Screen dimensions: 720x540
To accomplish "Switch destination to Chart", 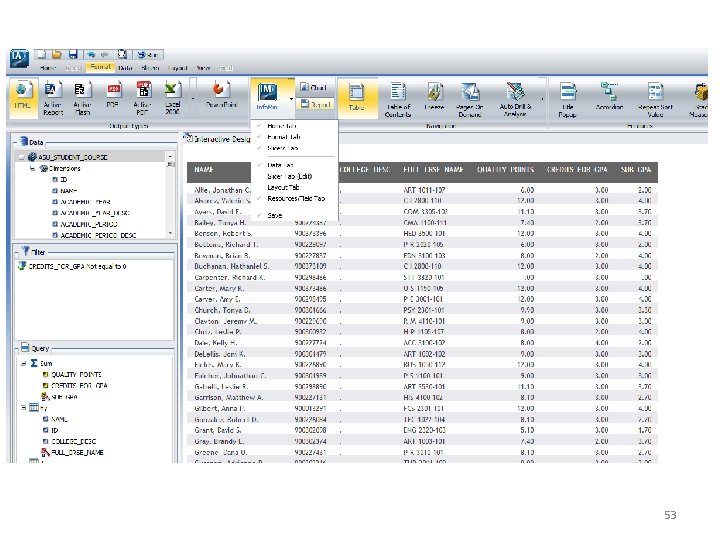I will click(x=314, y=87).
